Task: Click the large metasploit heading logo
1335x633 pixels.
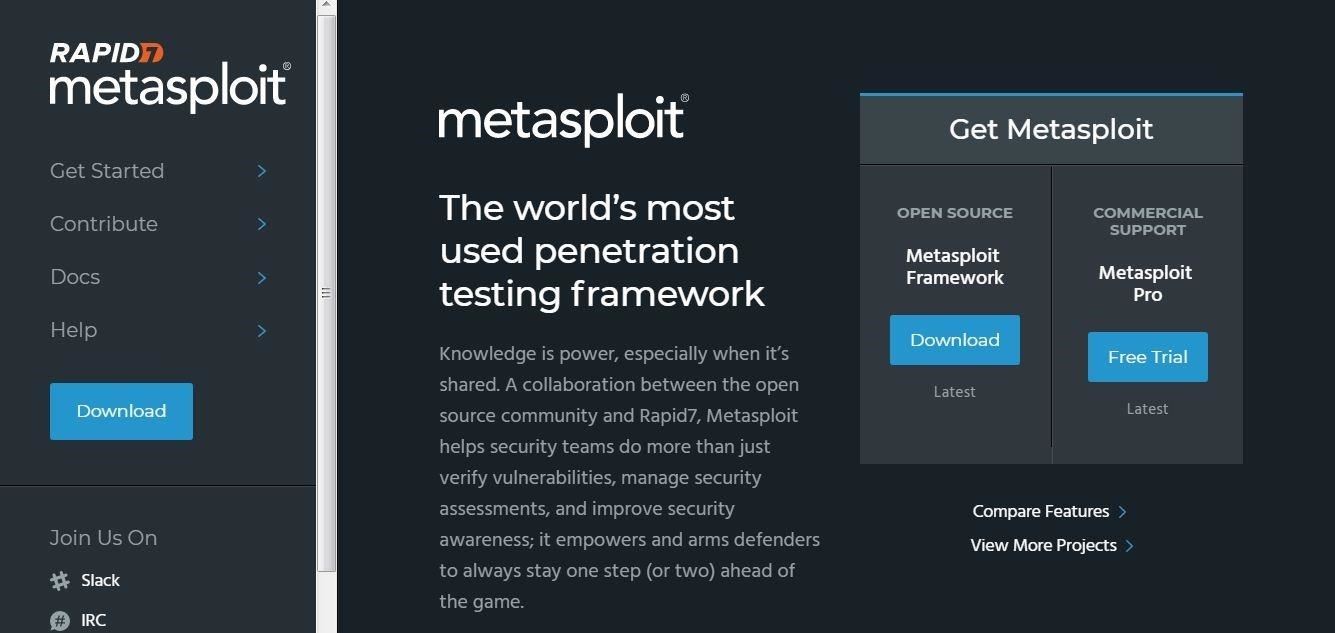Action: pos(563,120)
